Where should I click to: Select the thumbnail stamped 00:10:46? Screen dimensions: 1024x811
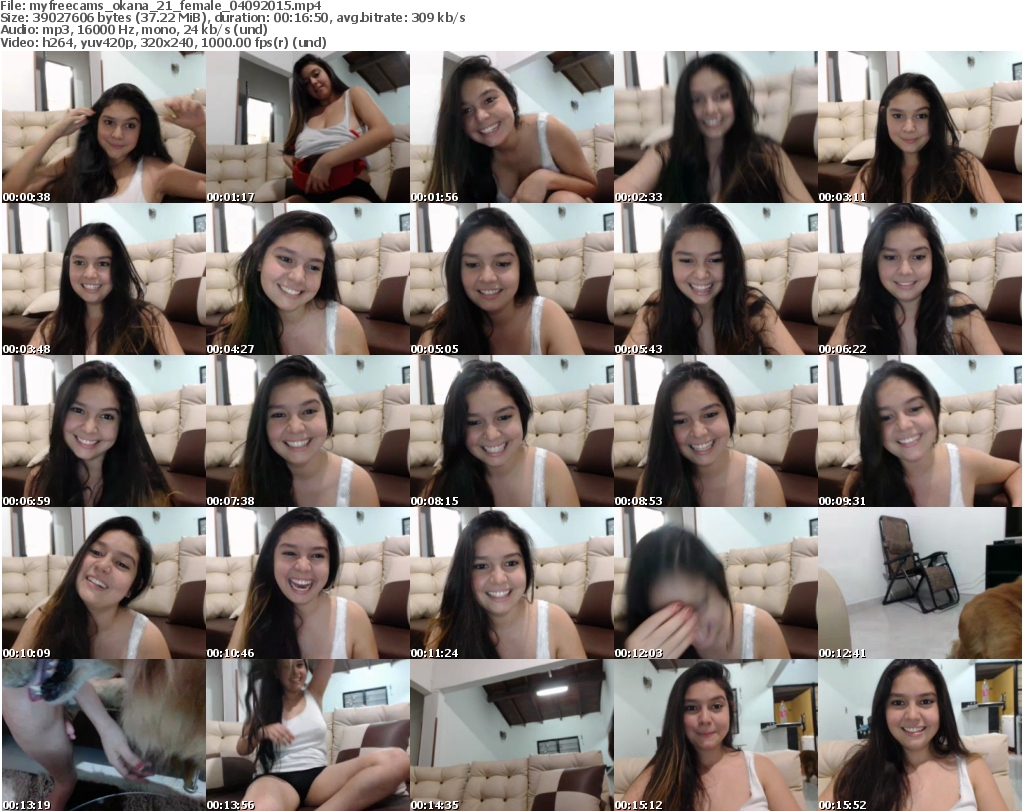(308, 583)
